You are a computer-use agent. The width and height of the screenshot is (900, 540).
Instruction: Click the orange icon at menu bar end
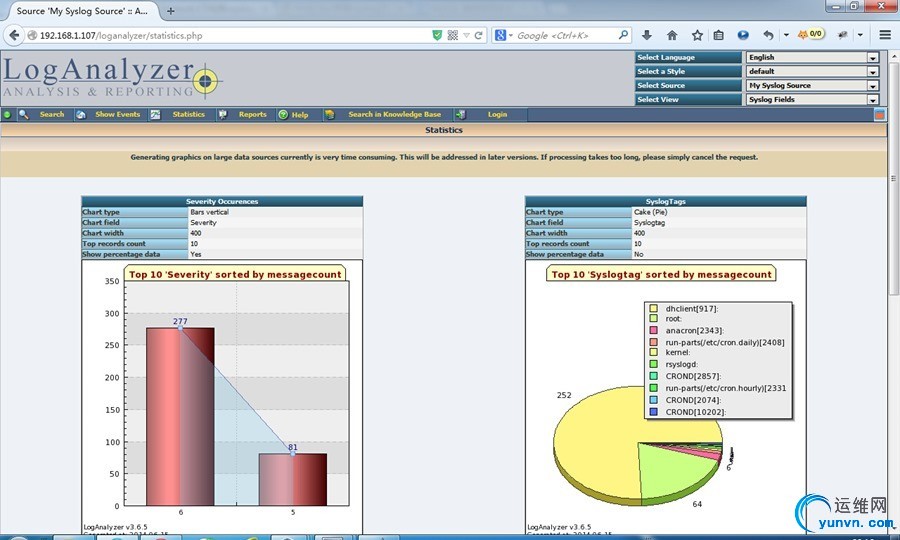coord(879,115)
